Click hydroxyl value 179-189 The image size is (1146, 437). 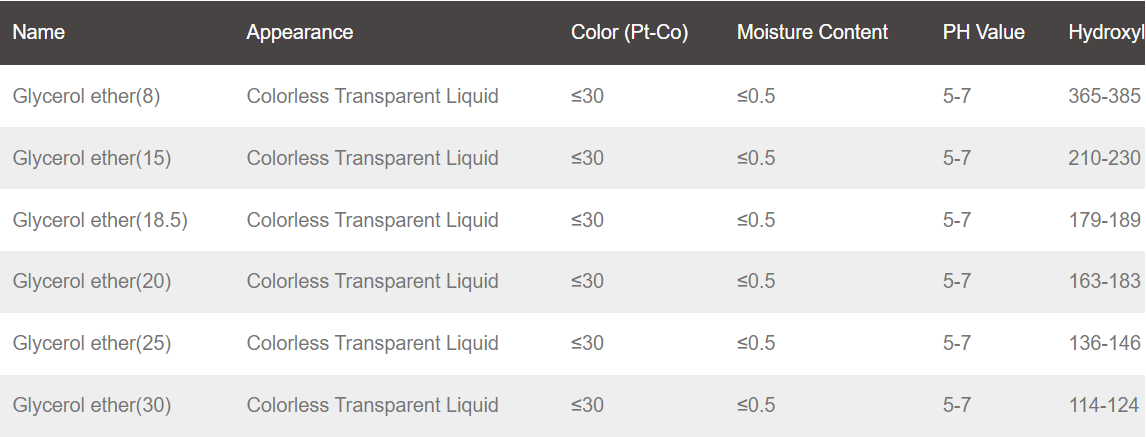pyautogui.click(x=1104, y=220)
